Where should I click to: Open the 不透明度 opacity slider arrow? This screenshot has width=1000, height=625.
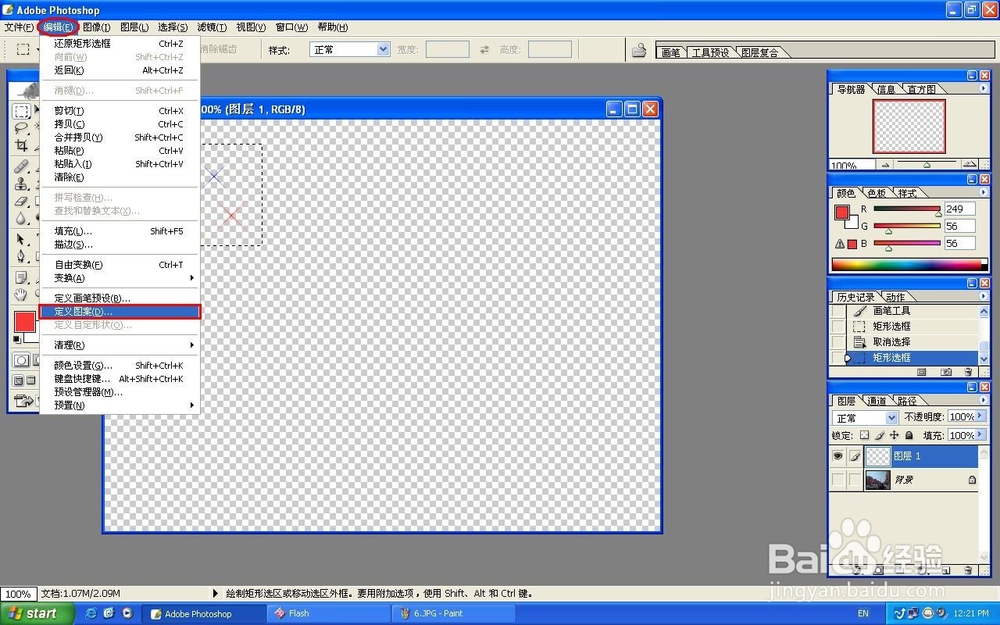tap(980, 416)
